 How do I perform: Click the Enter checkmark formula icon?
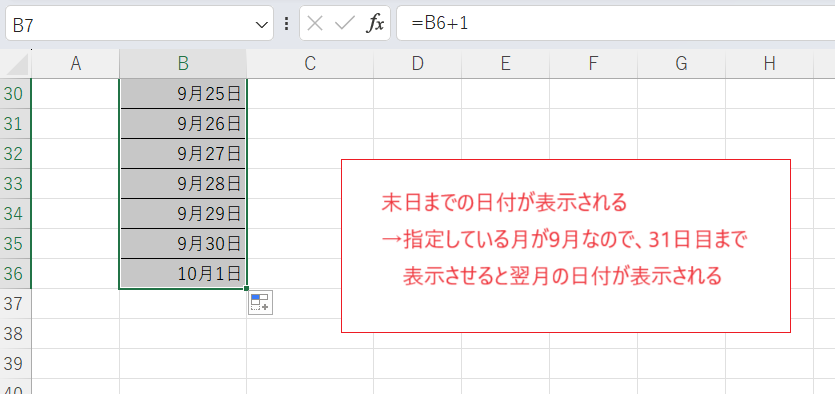345,23
